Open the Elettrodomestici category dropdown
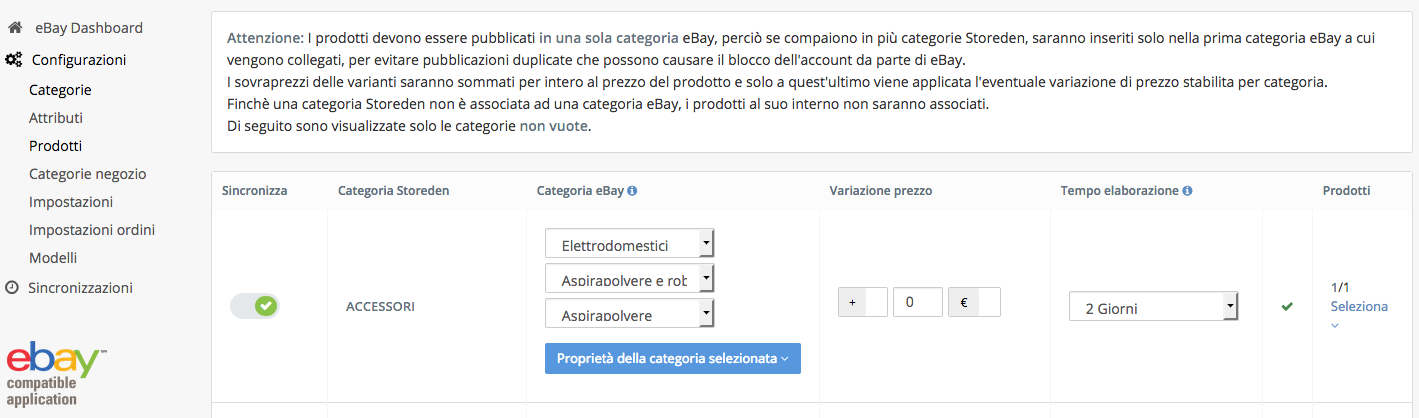This screenshot has height=418, width=1419. point(629,244)
